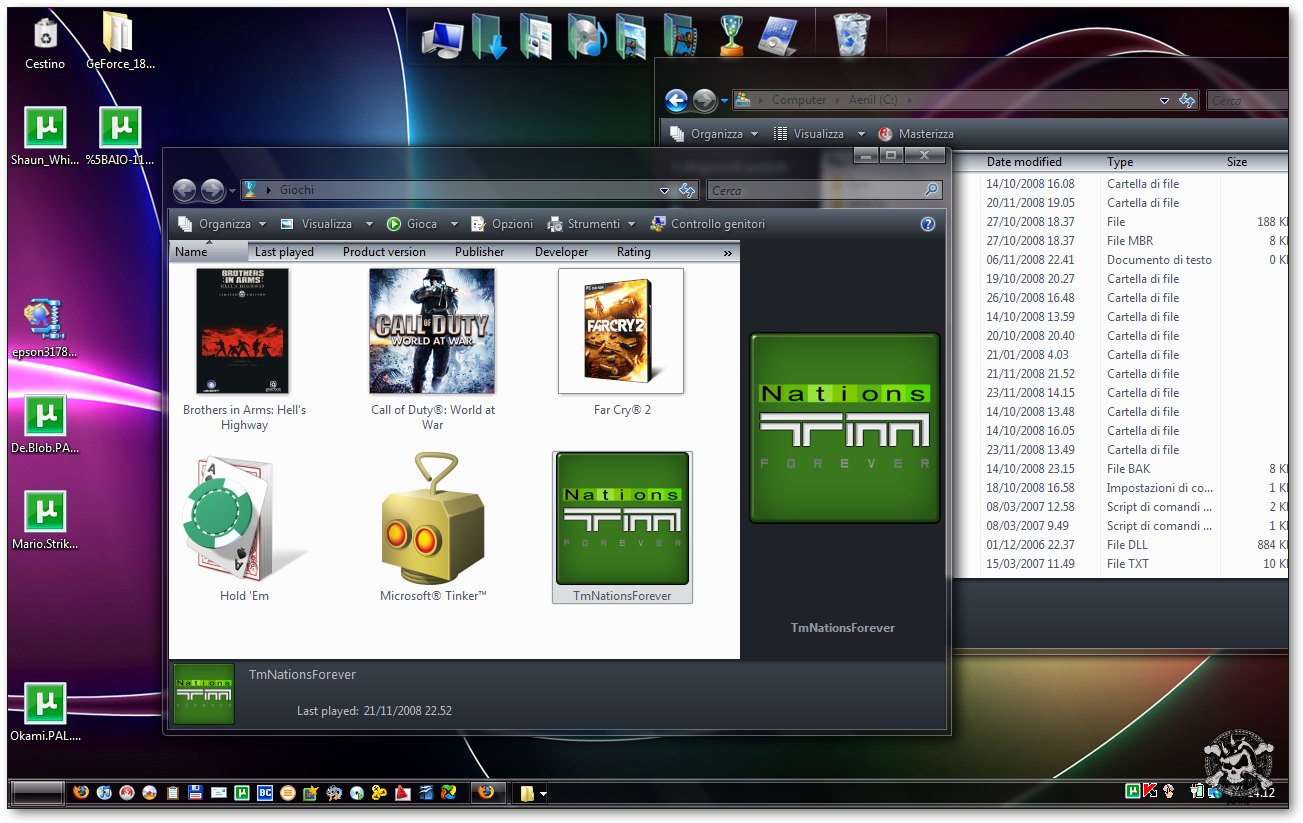Select the Microsoft Tinker game
The height and width of the screenshot is (823, 1303).
point(432,527)
